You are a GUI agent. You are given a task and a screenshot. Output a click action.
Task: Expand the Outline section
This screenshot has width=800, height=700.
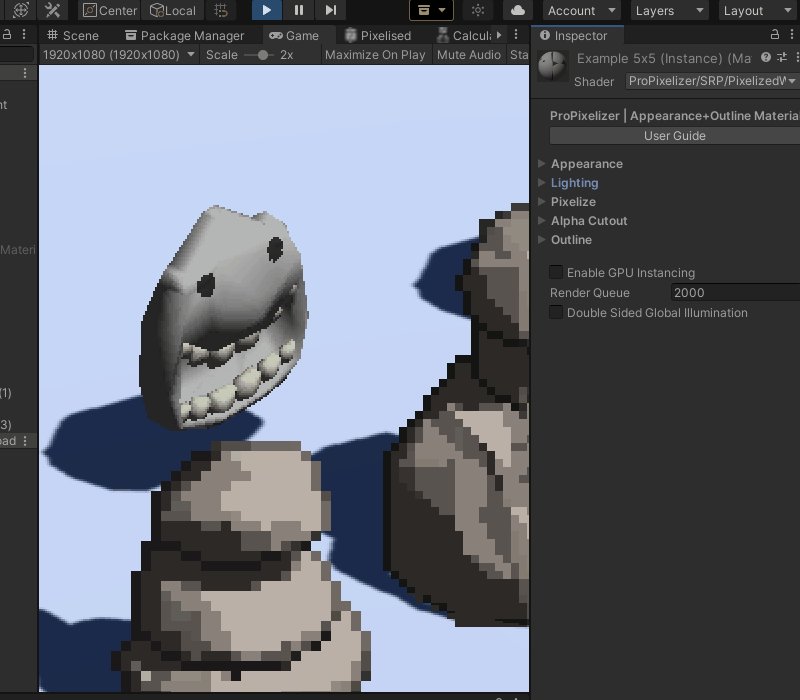click(x=571, y=240)
